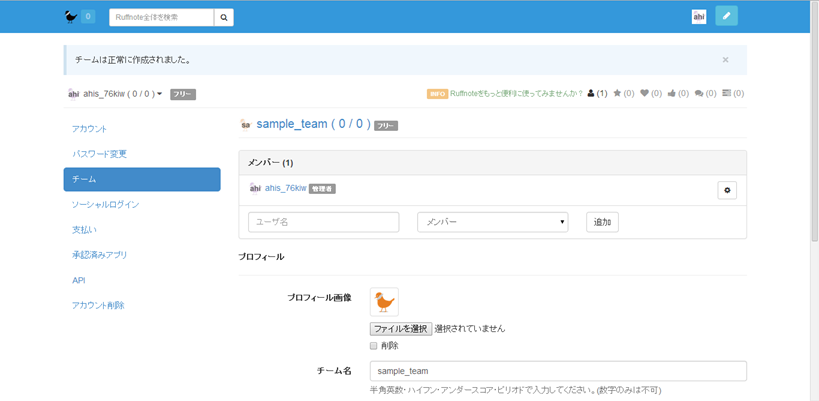Click the 追加 button to add member
The width and height of the screenshot is (819, 401).
coord(602,222)
